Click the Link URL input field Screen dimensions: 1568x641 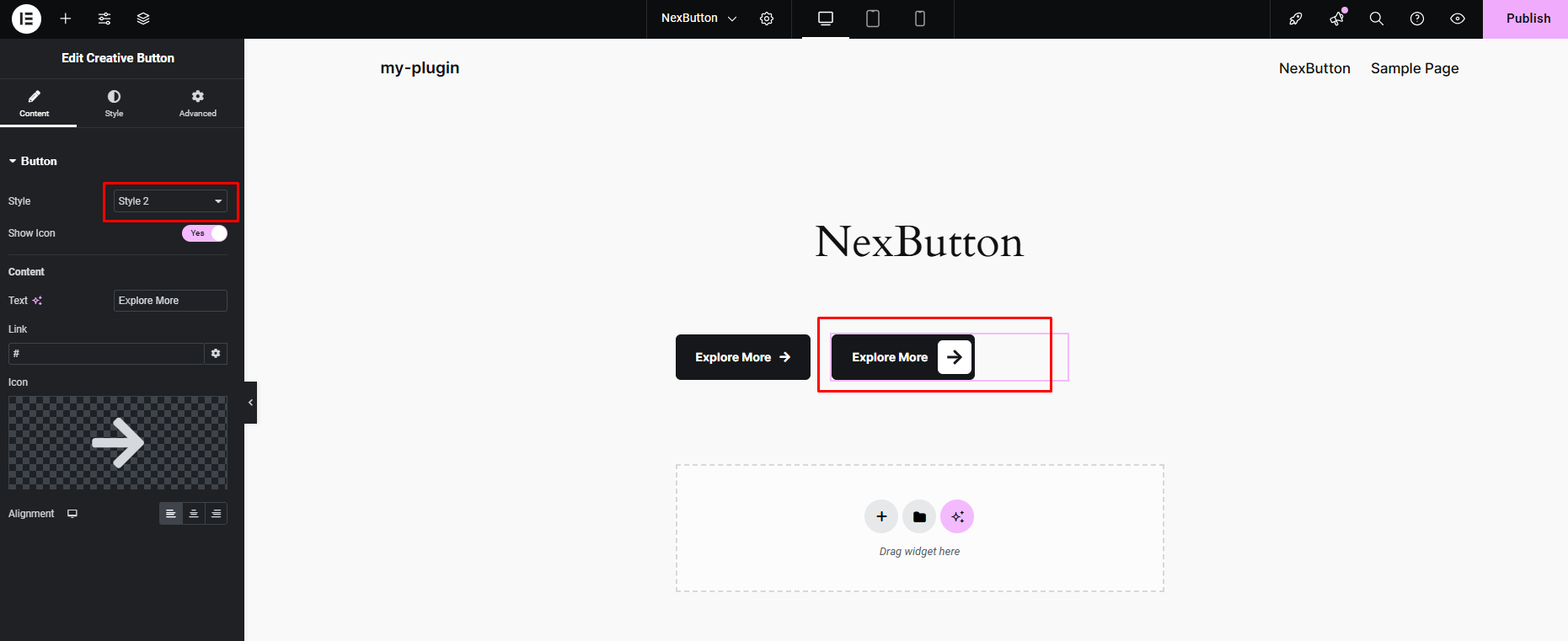(x=106, y=354)
